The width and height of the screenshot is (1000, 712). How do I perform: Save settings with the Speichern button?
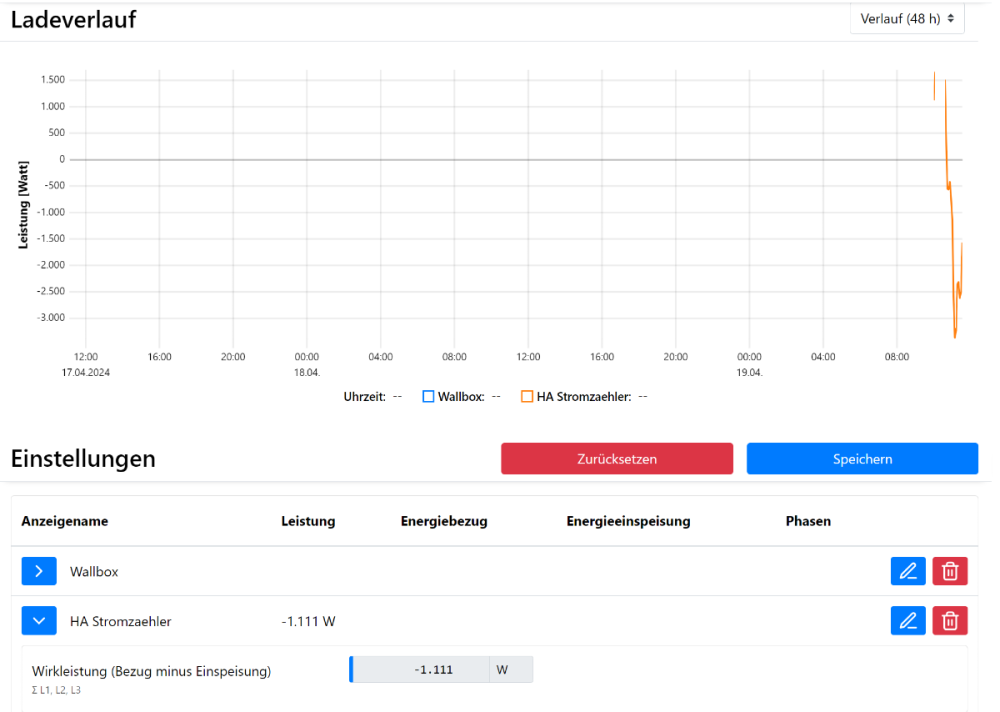coord(862,459)
